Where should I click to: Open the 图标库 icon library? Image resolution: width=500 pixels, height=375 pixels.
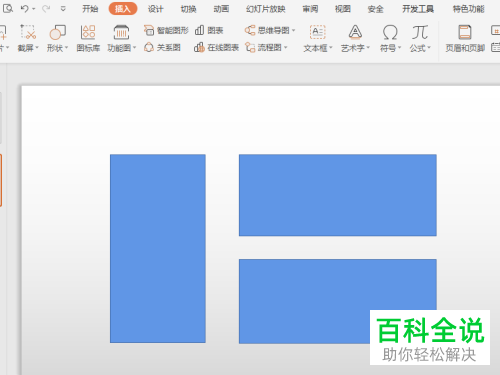tap(88, 38)
